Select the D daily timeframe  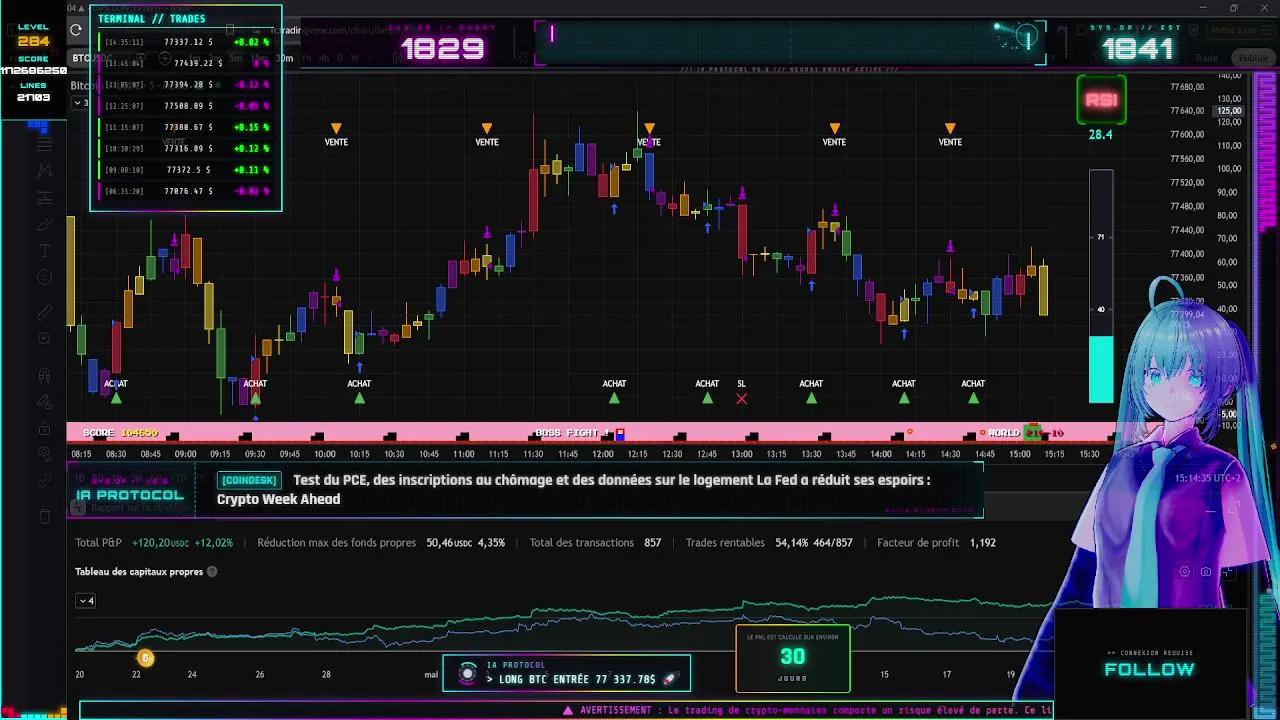(x=339, y=58)
